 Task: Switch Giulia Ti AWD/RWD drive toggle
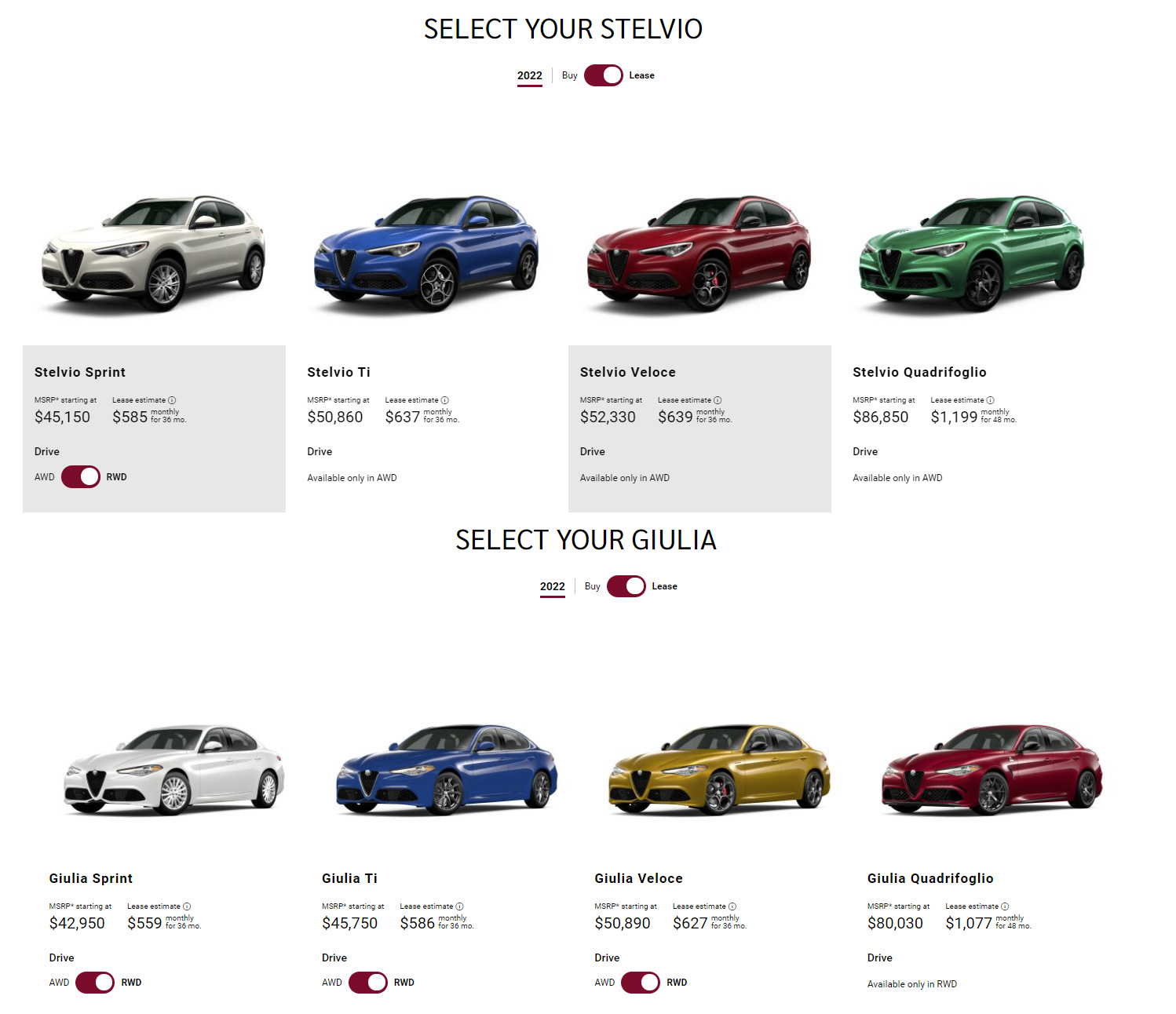click(368, 983)
